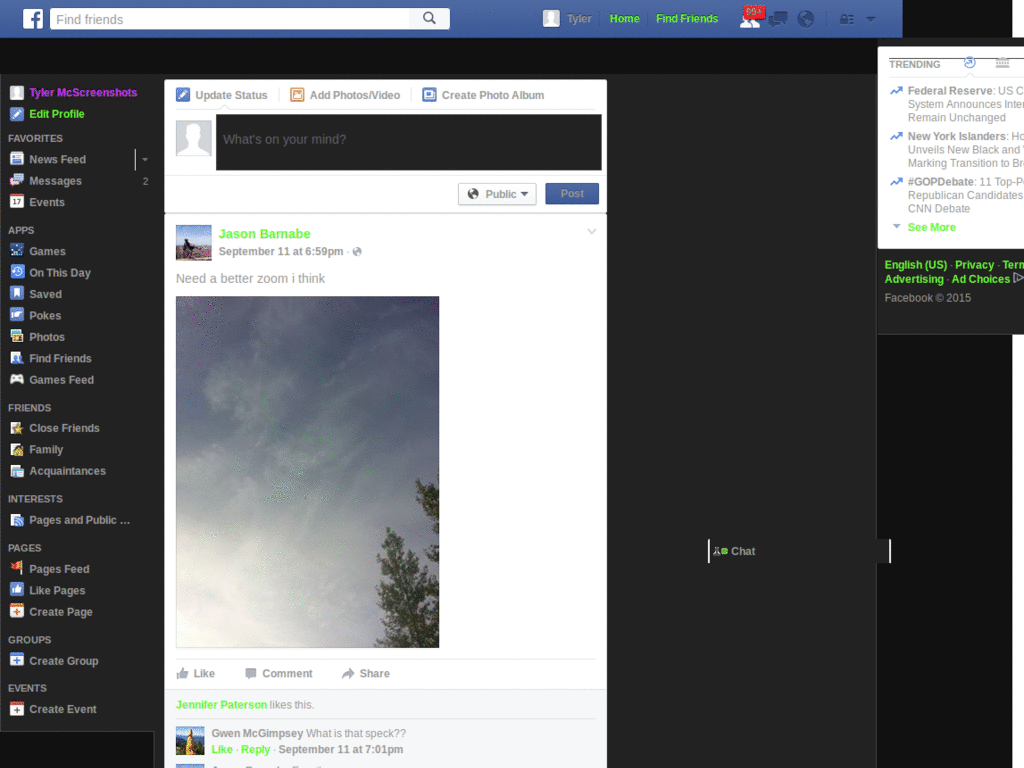Click the Facebook logo icon
This screenshot has height=768, width=1024.
click(x=33, y=19)
